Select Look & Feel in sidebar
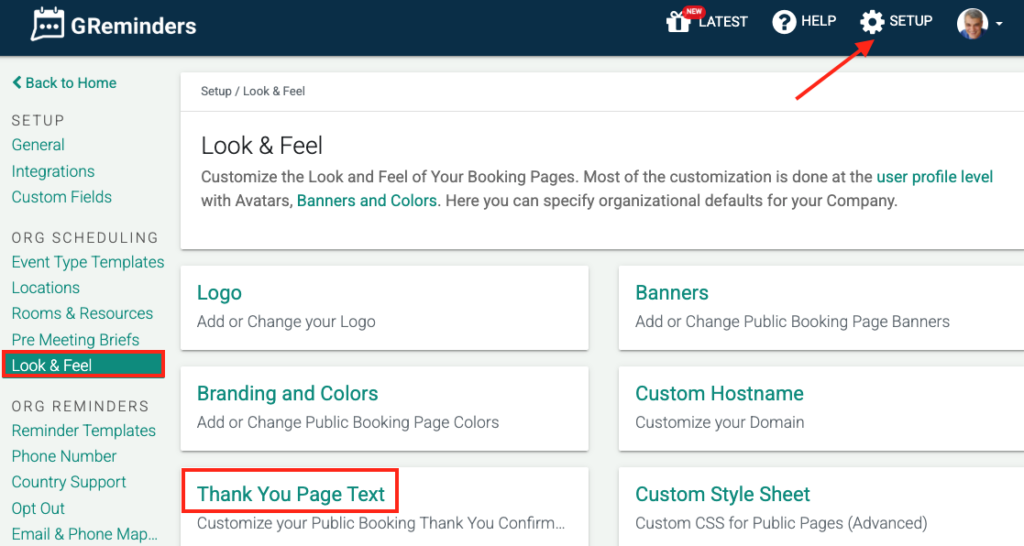 click(x=52, y=365)
